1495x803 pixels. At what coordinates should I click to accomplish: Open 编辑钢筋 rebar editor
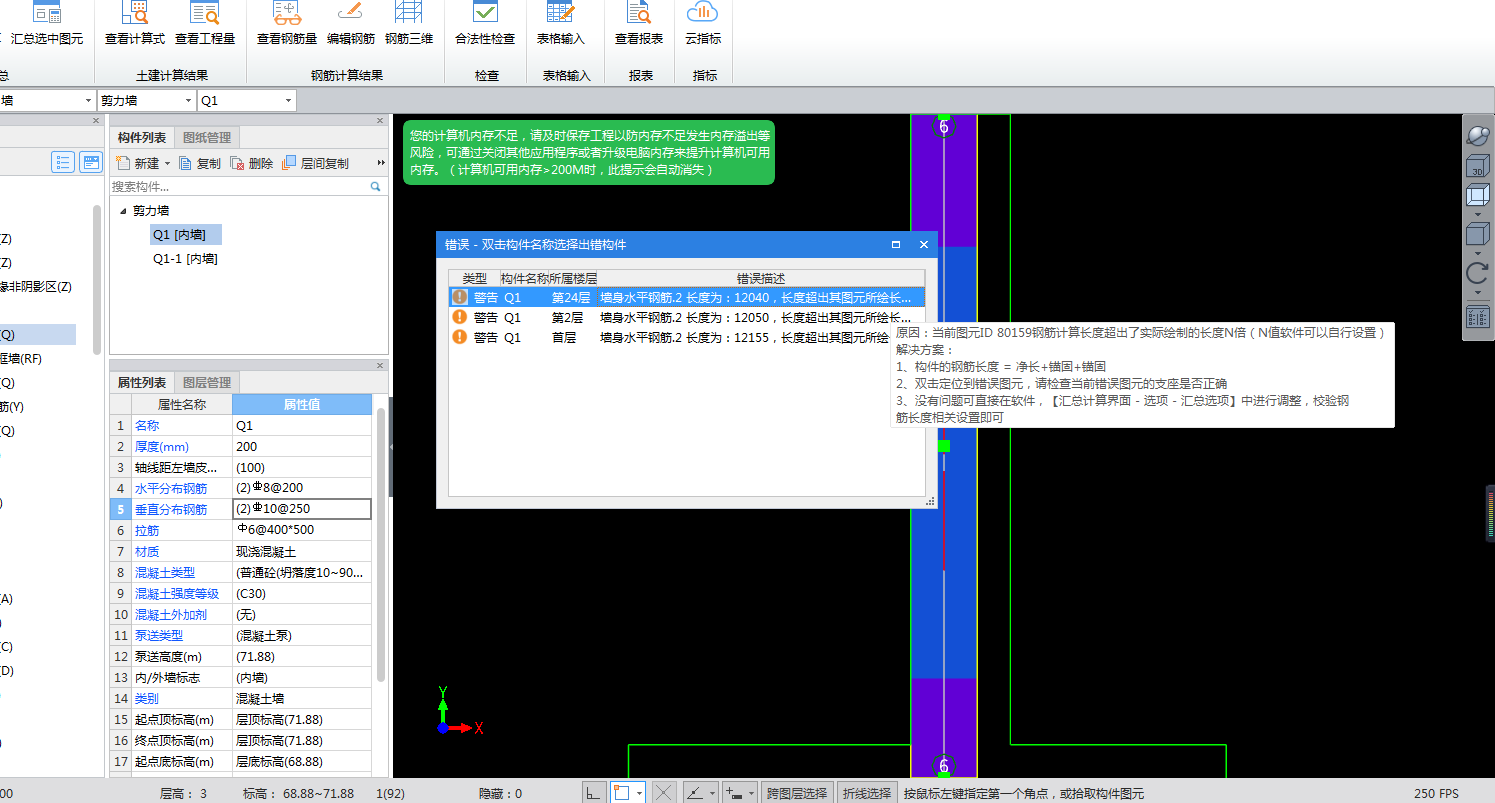[x=351, y=25]
